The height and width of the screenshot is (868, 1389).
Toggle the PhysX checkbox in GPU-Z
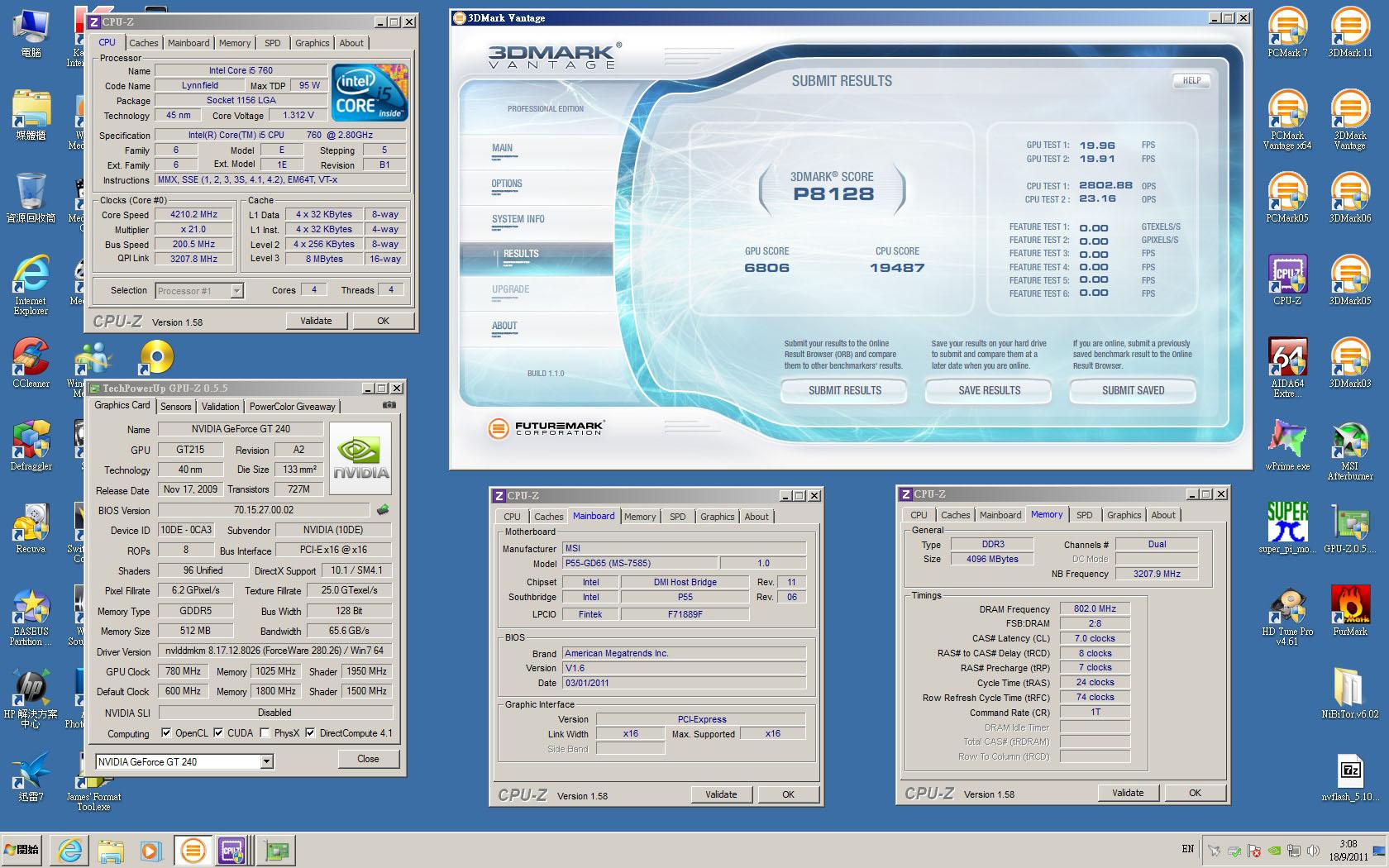click(x=265, y=732)
